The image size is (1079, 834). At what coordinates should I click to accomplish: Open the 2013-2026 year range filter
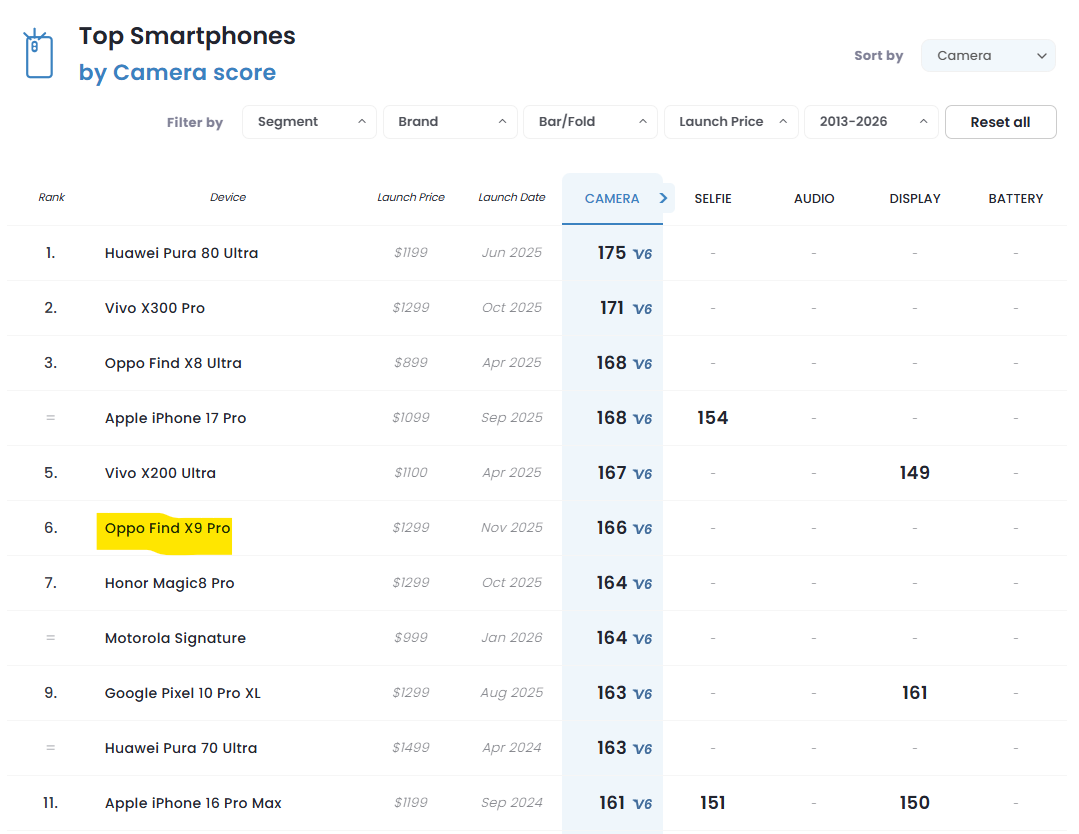tap(871, 122)
